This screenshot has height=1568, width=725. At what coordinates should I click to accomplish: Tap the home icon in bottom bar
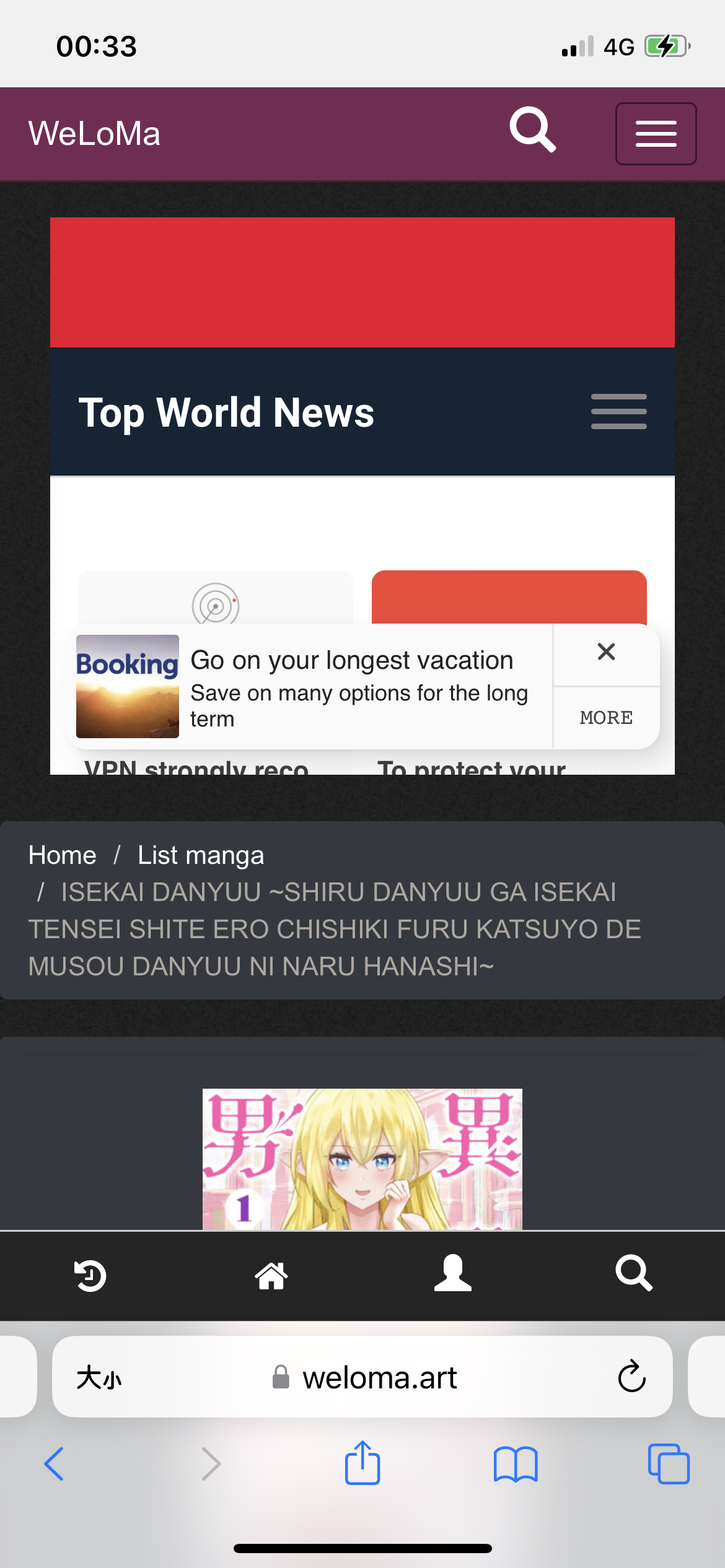[271, 1276]
